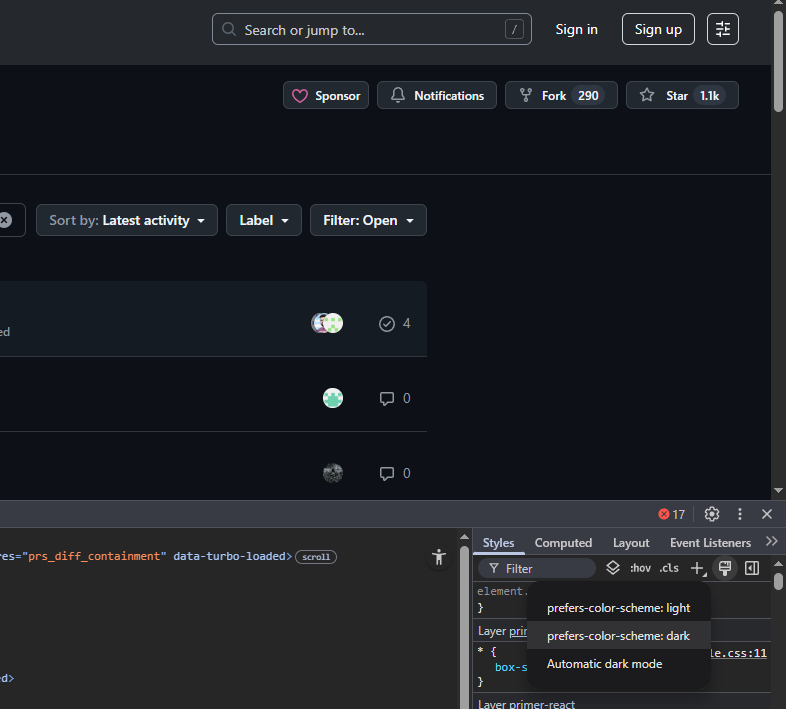786x709 pixels.
Task: Open the appearance settings sliders icon
Action: point(722,30)
